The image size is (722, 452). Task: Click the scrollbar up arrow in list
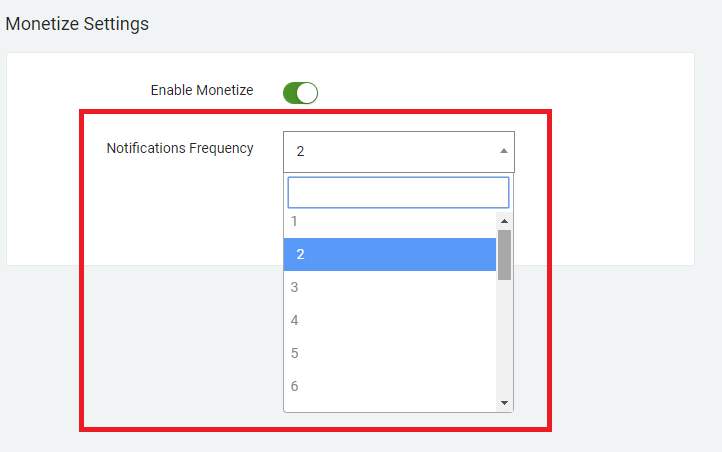504,221
